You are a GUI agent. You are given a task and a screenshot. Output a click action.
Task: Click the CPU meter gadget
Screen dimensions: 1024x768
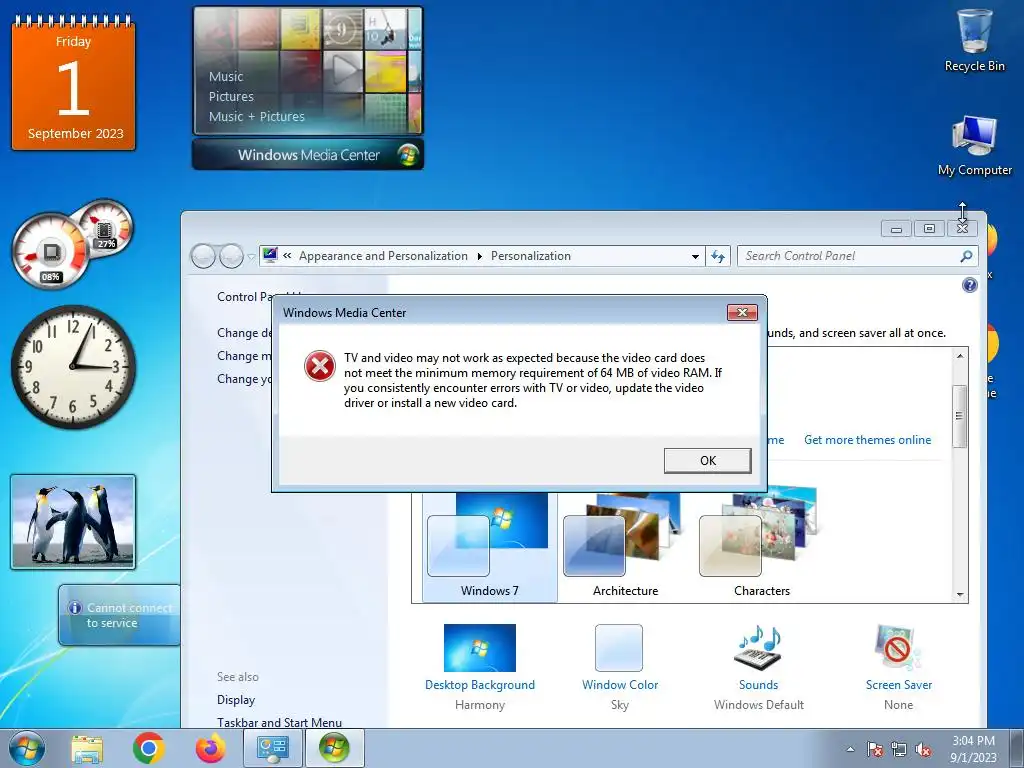point(52,251)
